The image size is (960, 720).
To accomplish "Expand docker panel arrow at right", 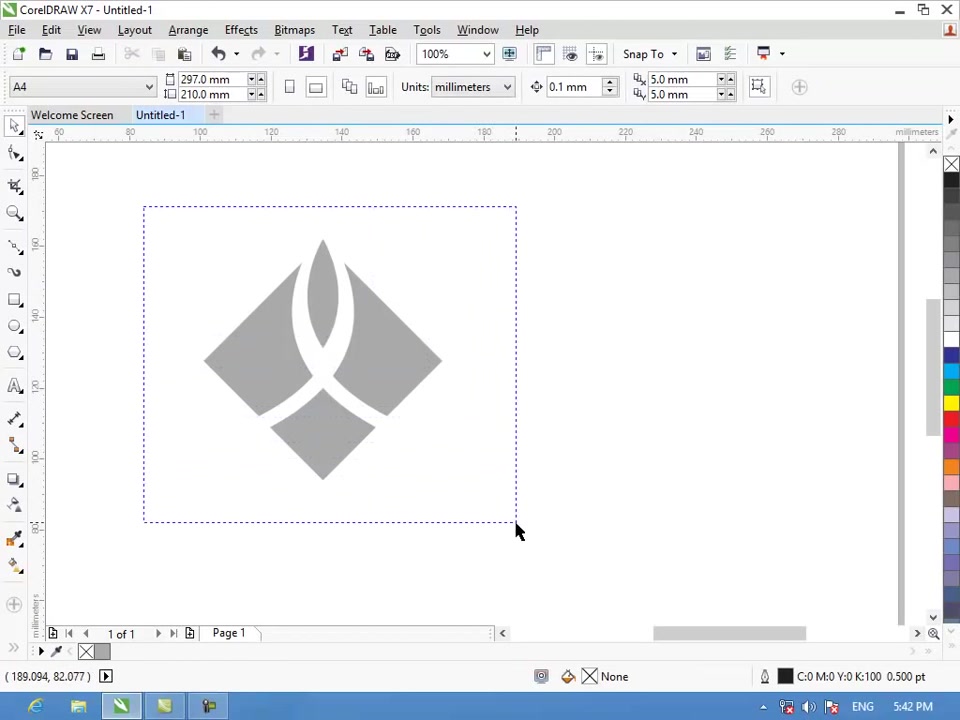I will (951, 119).
